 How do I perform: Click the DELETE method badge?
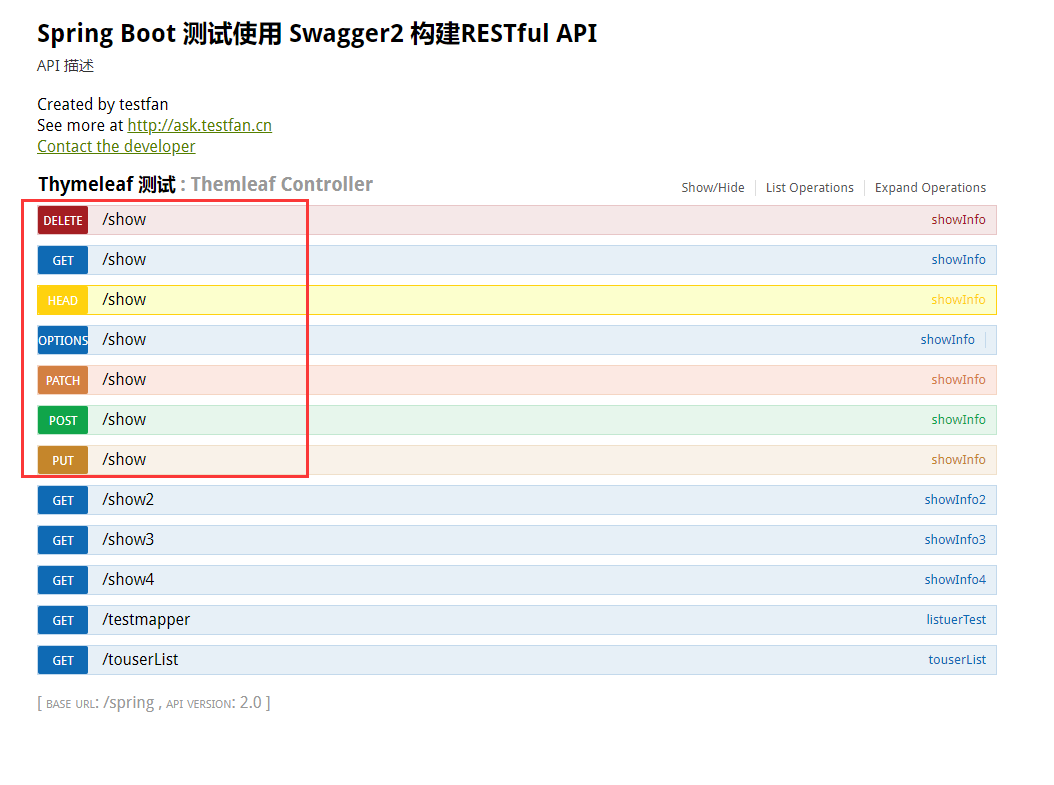[63, 220]
